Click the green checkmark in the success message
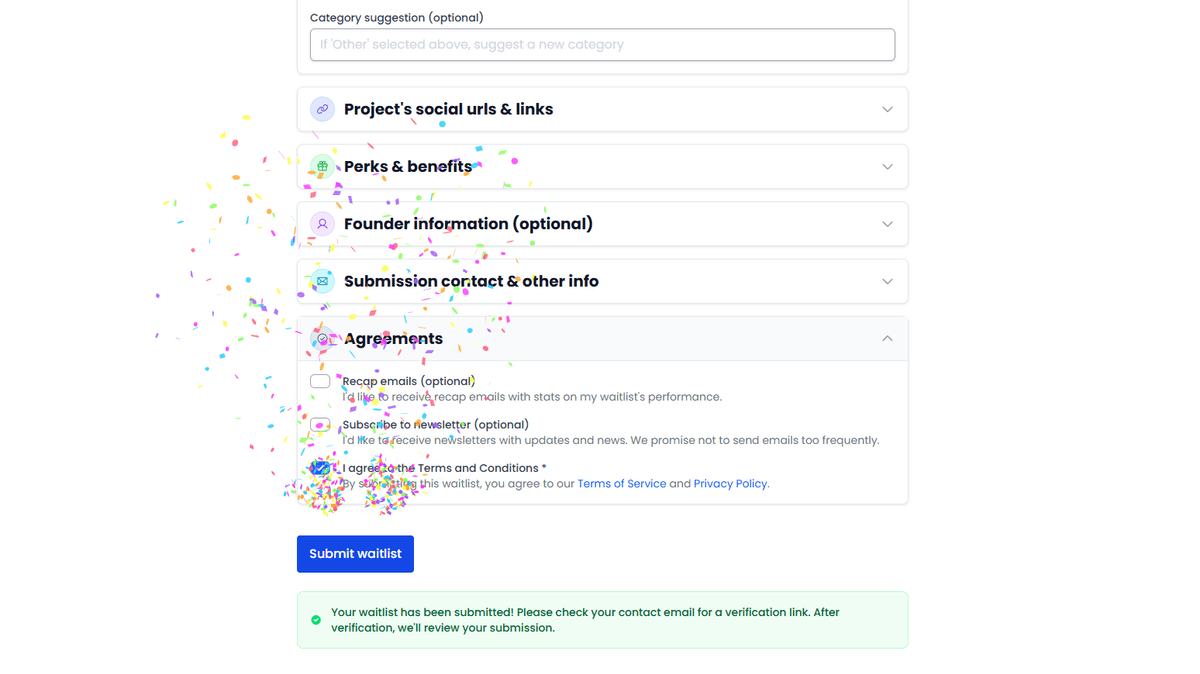Image resolution: width=1200 pixels, height=674 pixels. pos(316,619)
